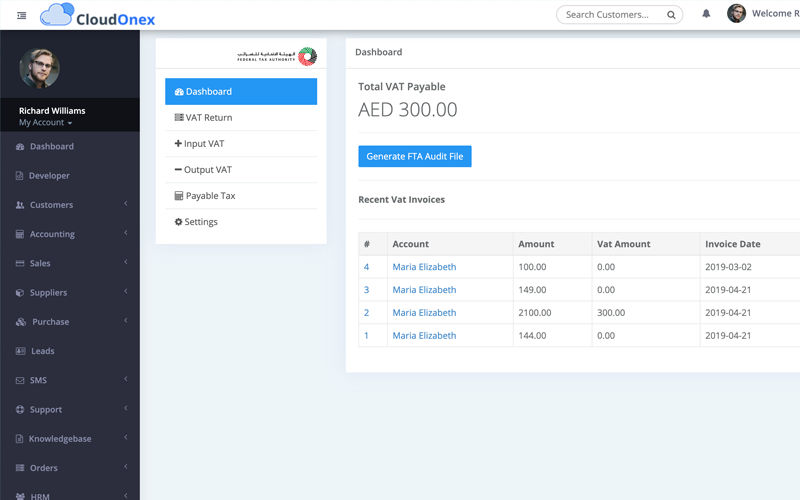This screenshot has height=500, width=800.
Task: Click the Input VAT plus icon
Action: click(178, 143)
